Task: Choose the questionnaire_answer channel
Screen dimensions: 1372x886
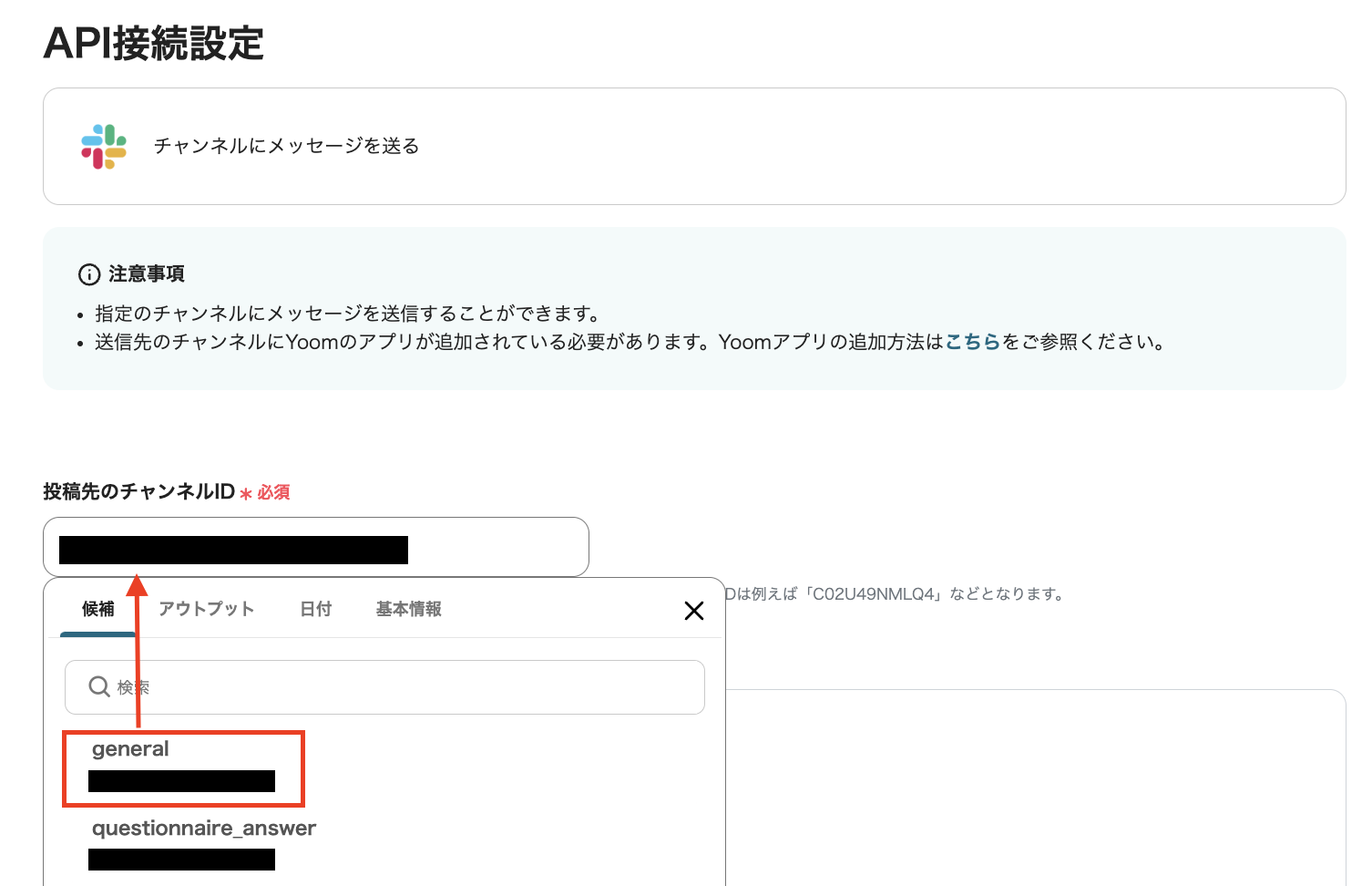Action: [203, 828]
